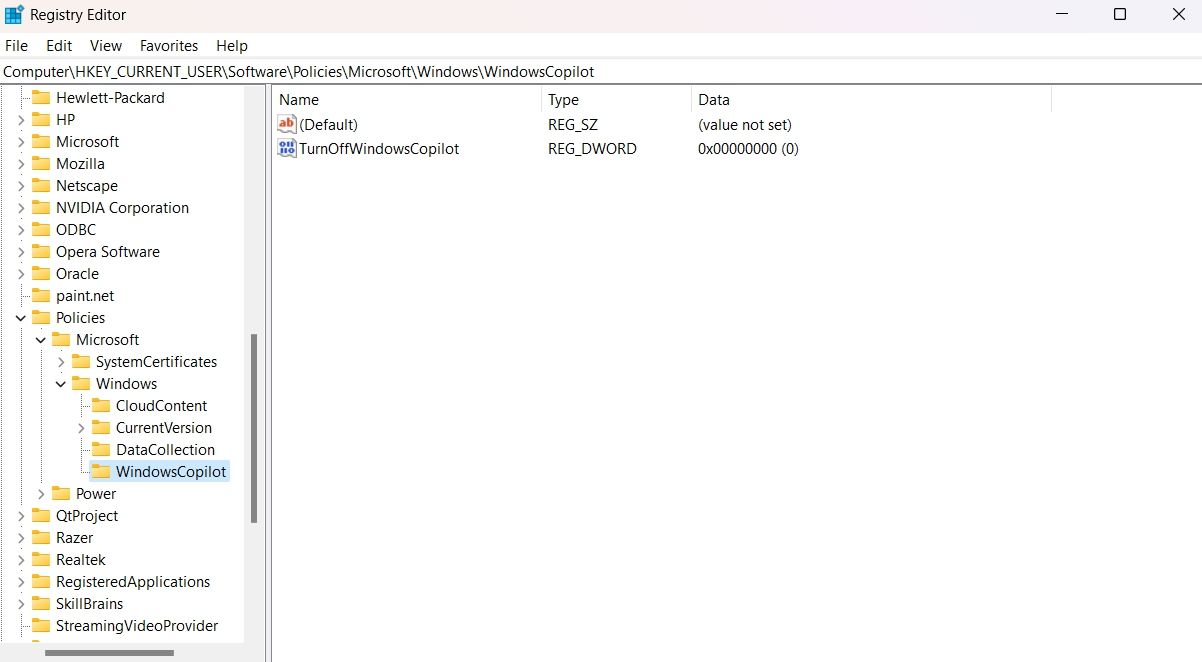Click the SkillBrains folder icon
Screen dimensions: 1202x662
pyautogui.click(x=41, y=604)
